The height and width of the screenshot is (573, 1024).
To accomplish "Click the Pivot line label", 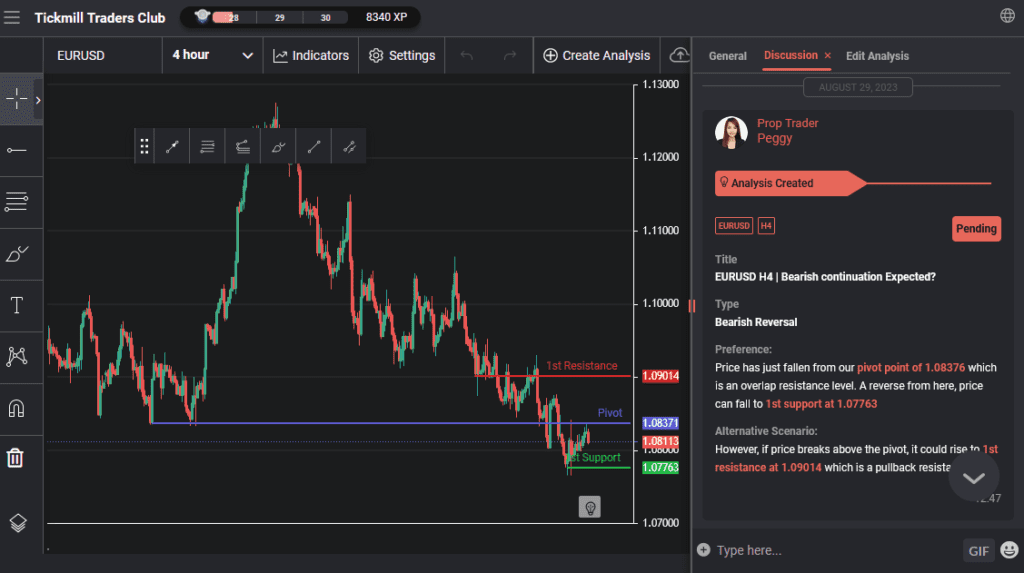I will click(x=610, y=413).
